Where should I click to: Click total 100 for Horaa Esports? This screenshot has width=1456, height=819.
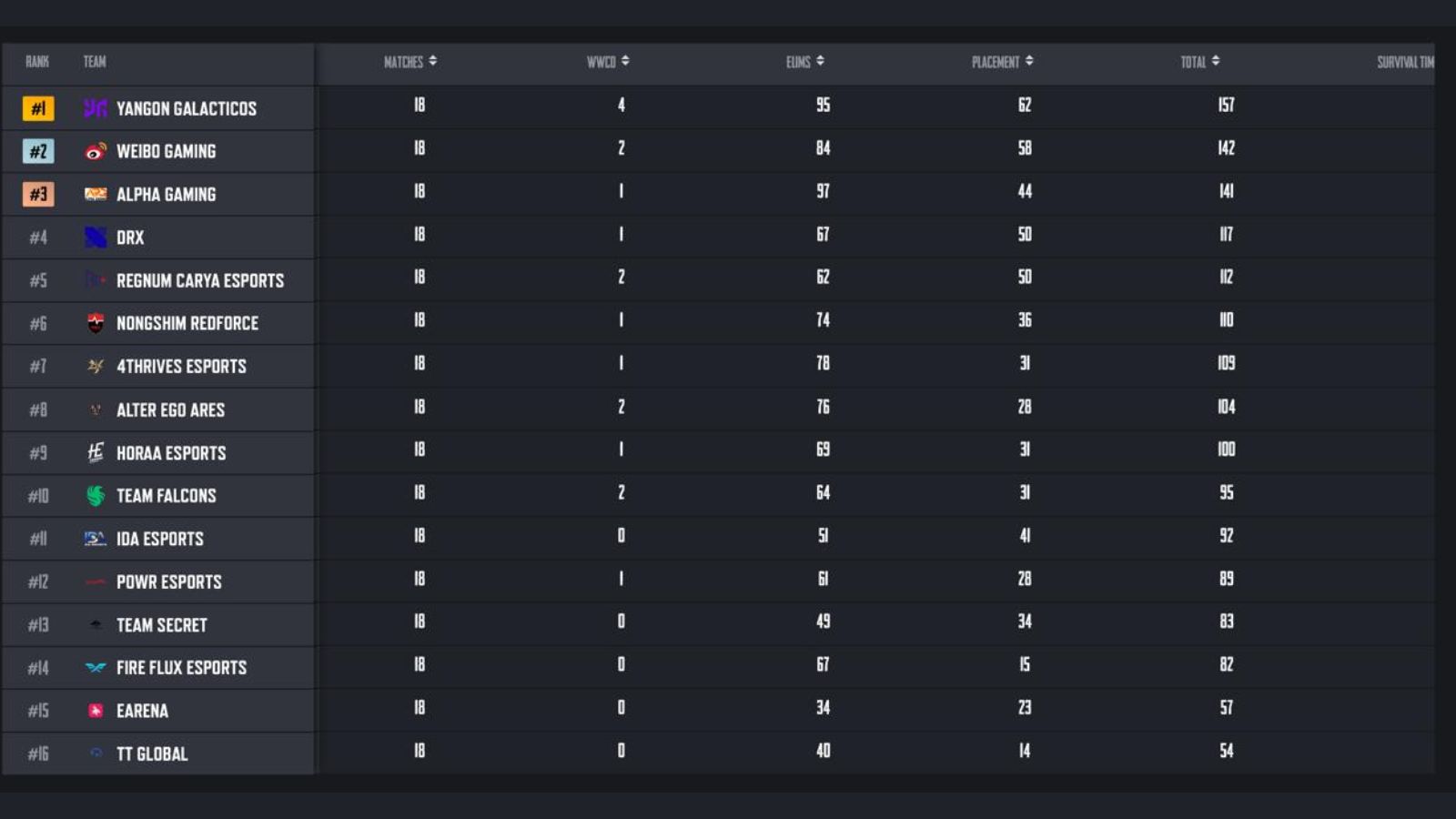(x=1227, y=450)
